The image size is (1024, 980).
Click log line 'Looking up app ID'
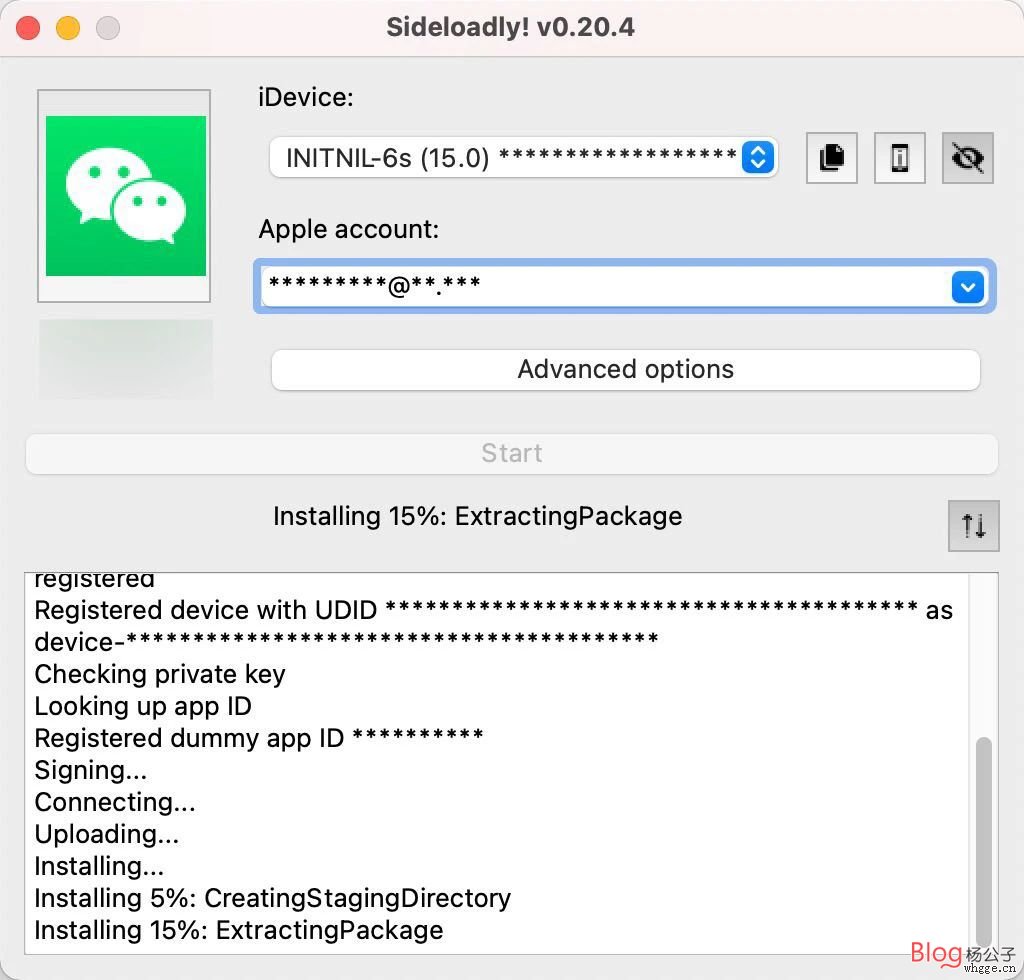[142, 706]
